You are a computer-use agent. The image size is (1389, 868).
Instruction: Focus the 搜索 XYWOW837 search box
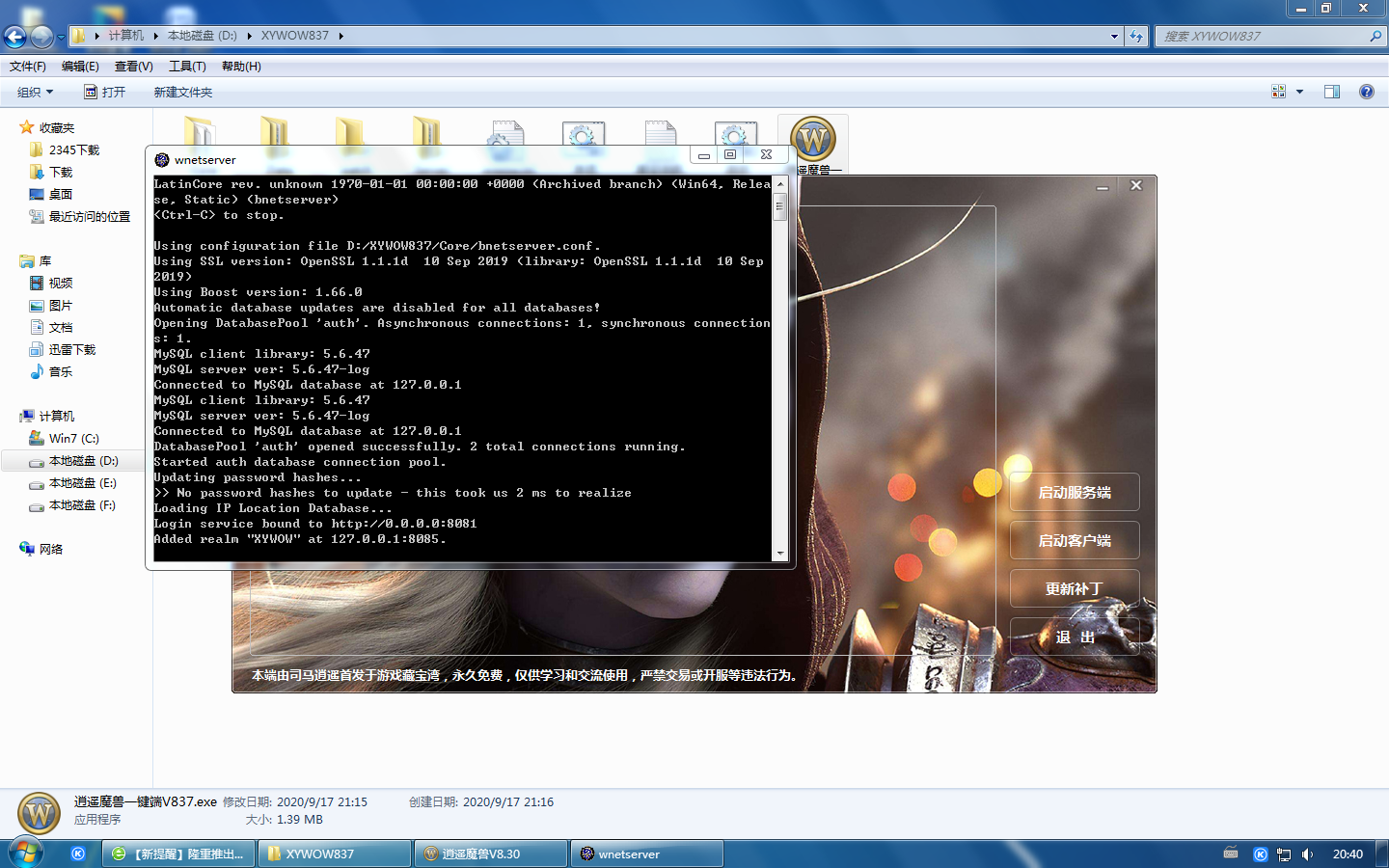click(x=1261, y=36)
